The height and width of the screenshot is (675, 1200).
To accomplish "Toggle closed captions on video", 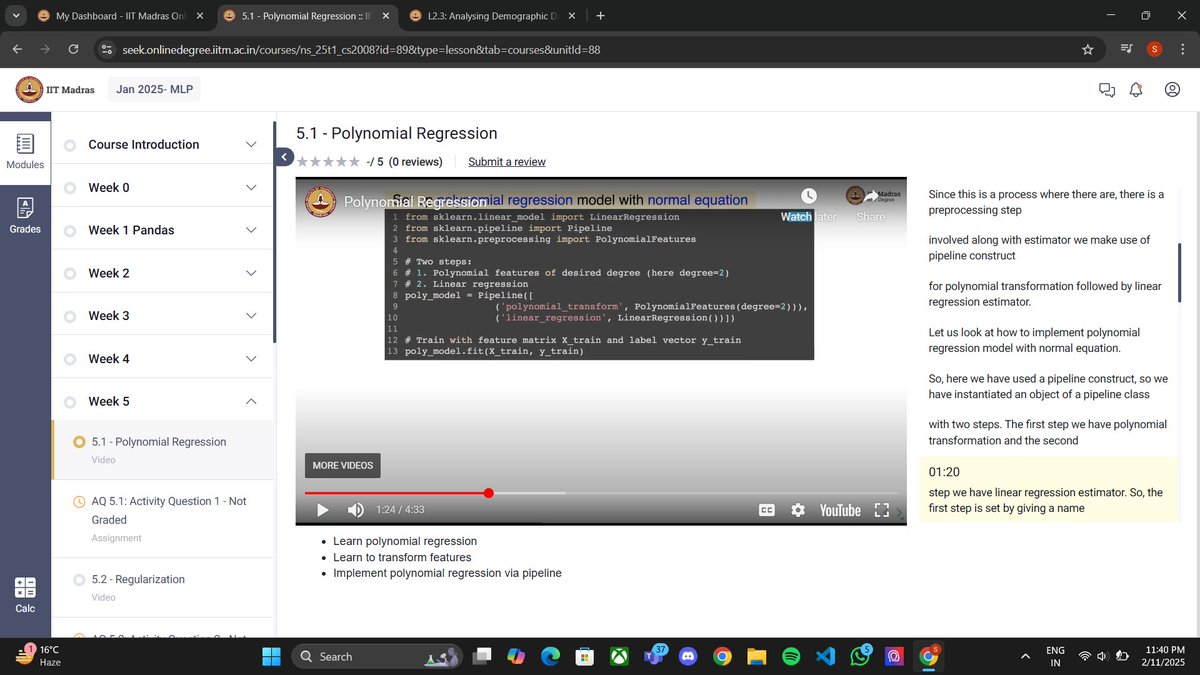I will pos(767,510).
